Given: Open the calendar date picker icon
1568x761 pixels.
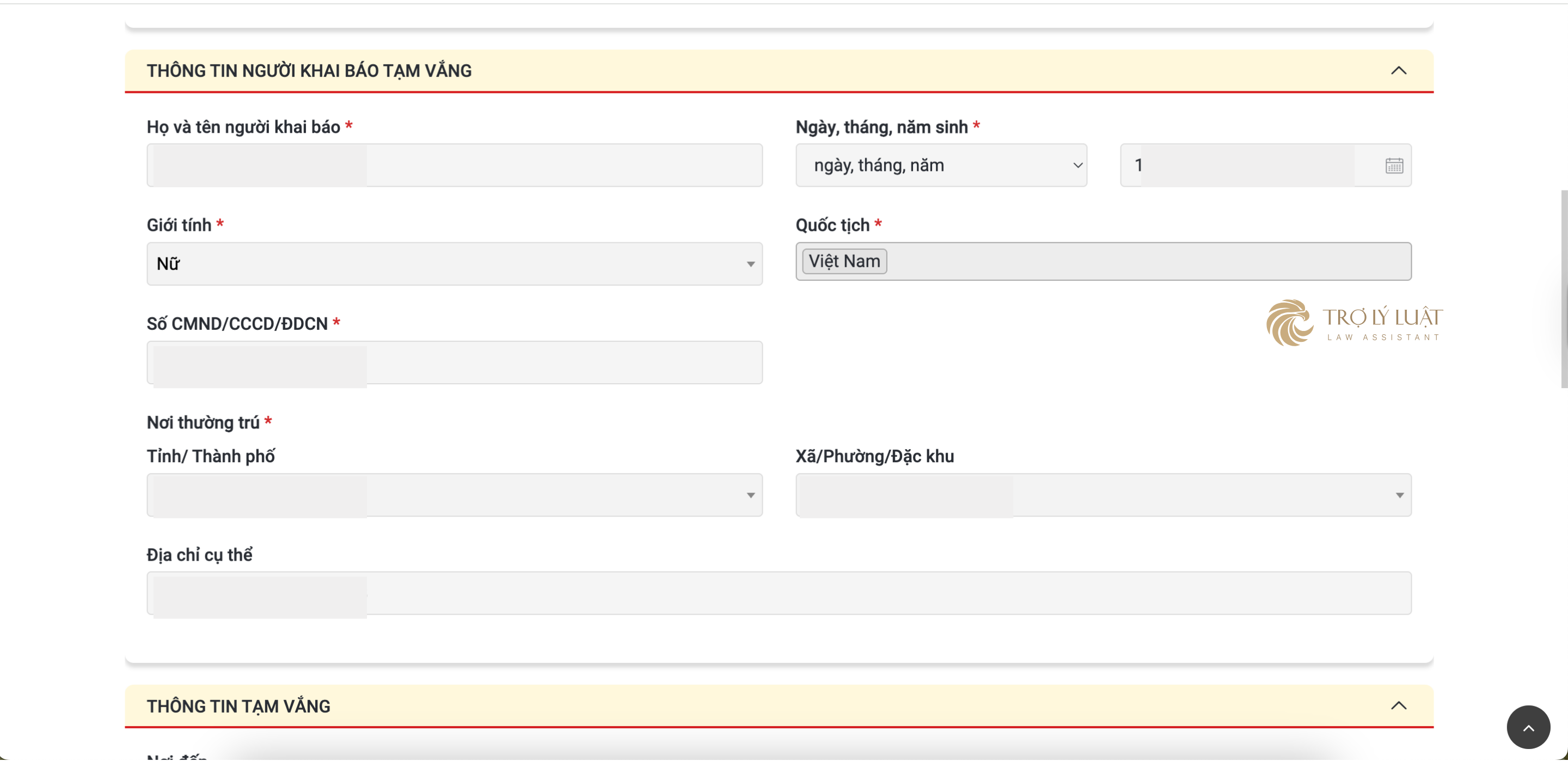Looking at the screenshot, I should [x=1394, y=165].
